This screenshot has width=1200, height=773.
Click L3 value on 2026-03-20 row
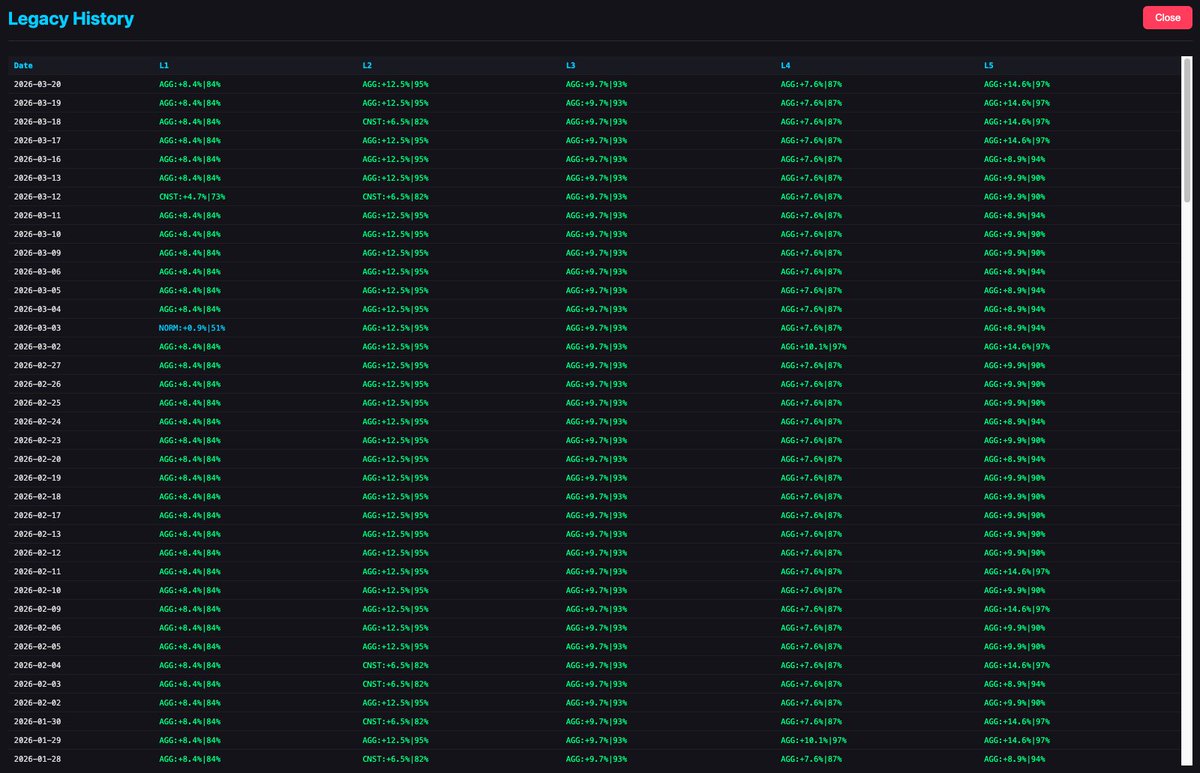coord(597,84)
